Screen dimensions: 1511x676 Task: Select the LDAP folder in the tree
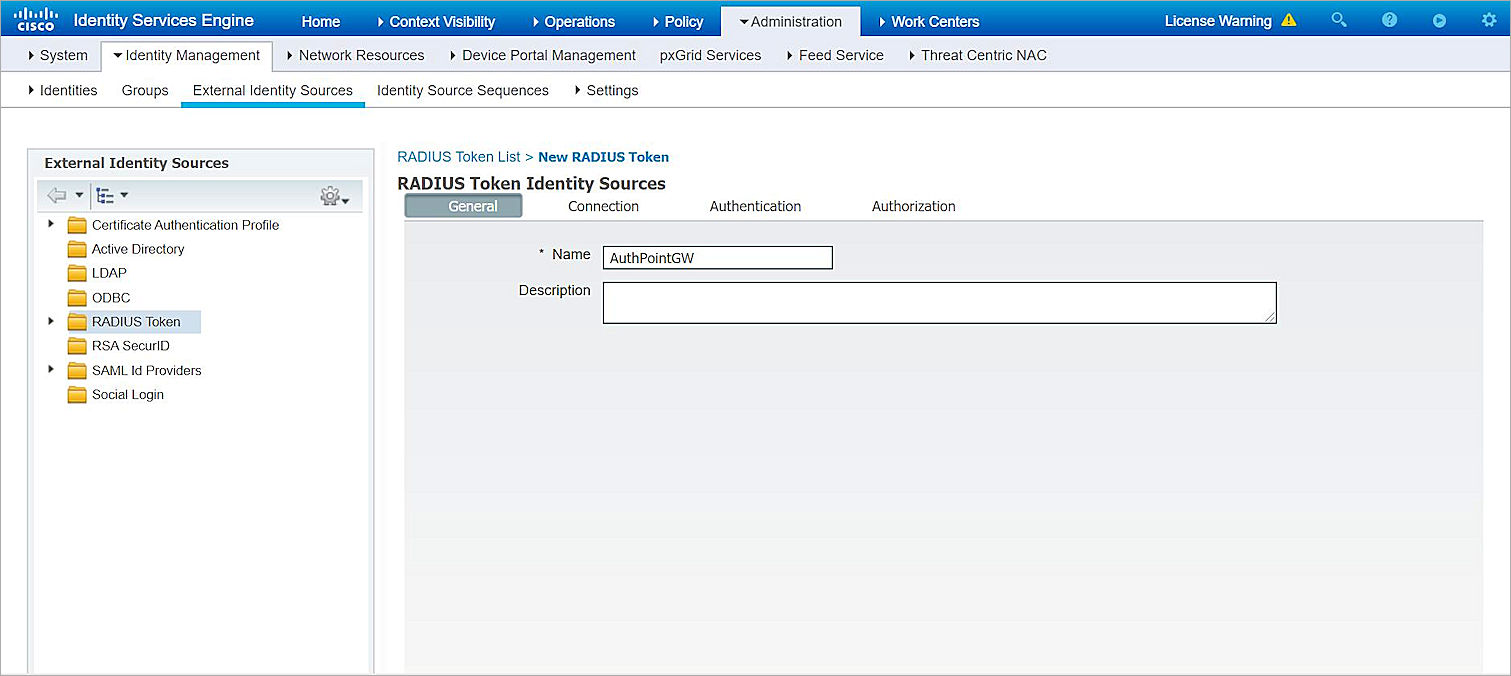click(106, 273)
